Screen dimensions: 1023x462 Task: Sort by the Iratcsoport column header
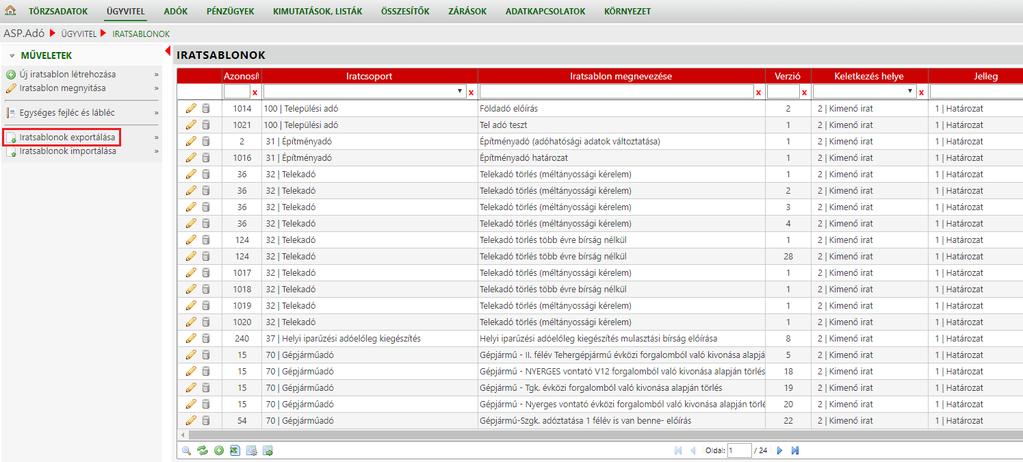click(369, 76)
